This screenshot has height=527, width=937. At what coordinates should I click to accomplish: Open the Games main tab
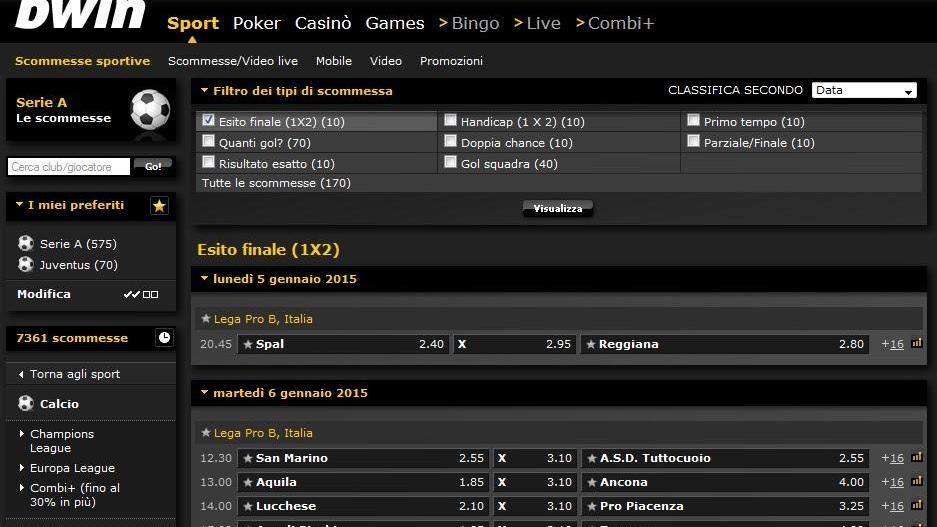point(395,23)
